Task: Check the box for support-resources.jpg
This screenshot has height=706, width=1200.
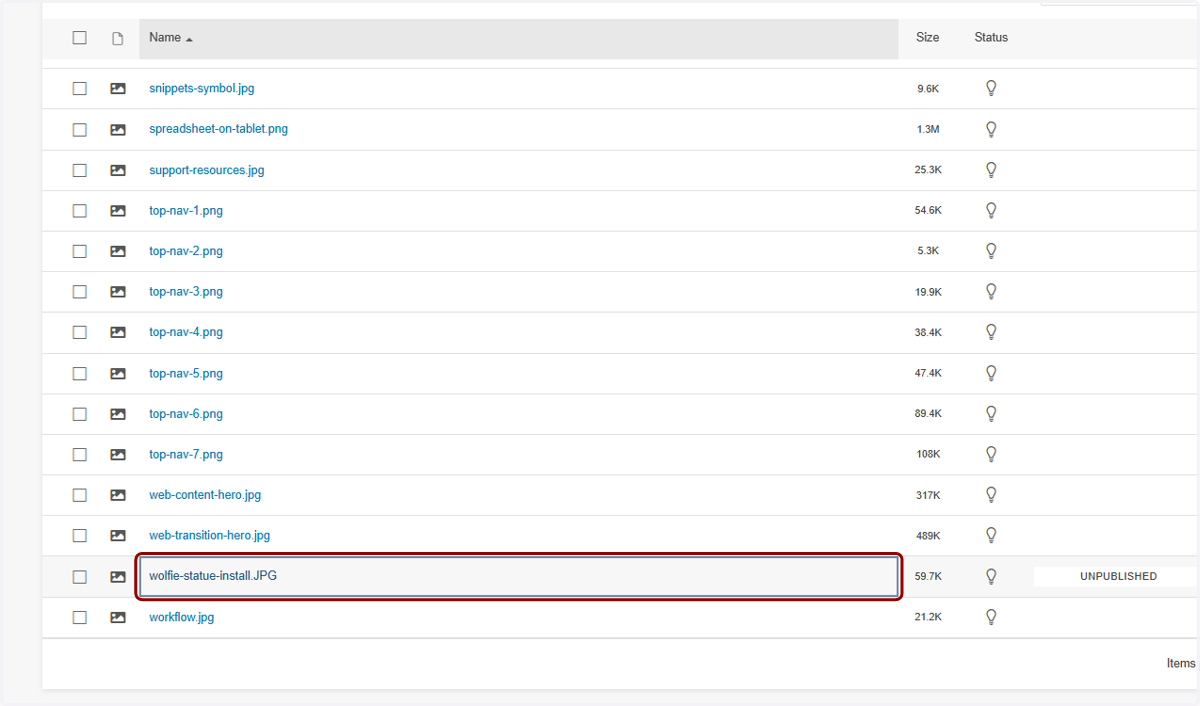Action: coord(80,170)
